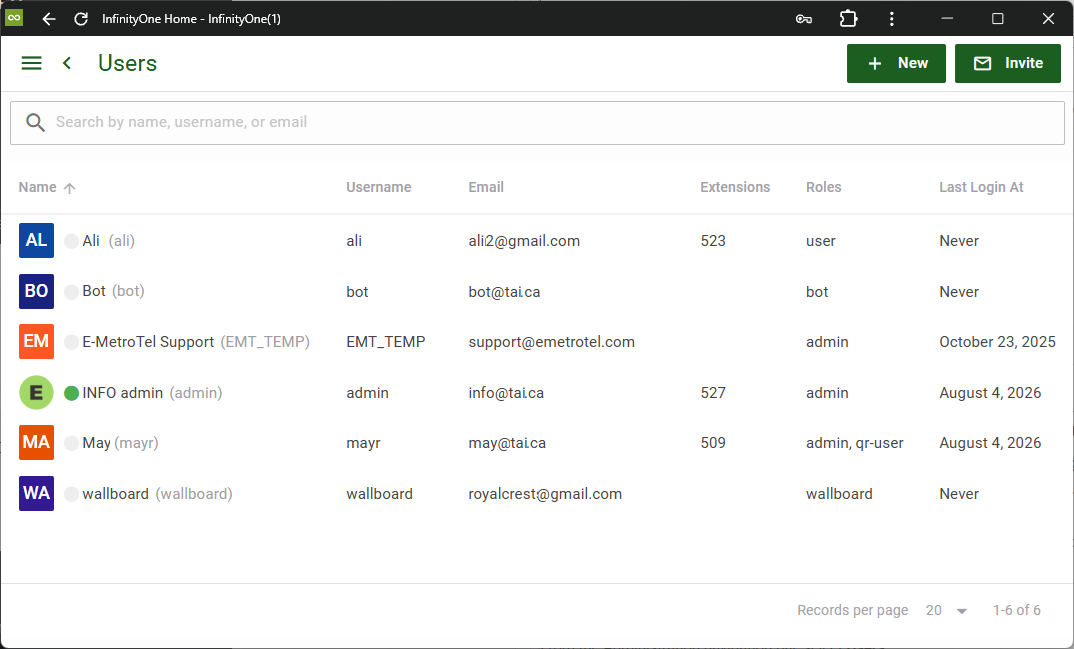Click the BO avatar for Bot

pyautogui.click(x=36, y=291)
